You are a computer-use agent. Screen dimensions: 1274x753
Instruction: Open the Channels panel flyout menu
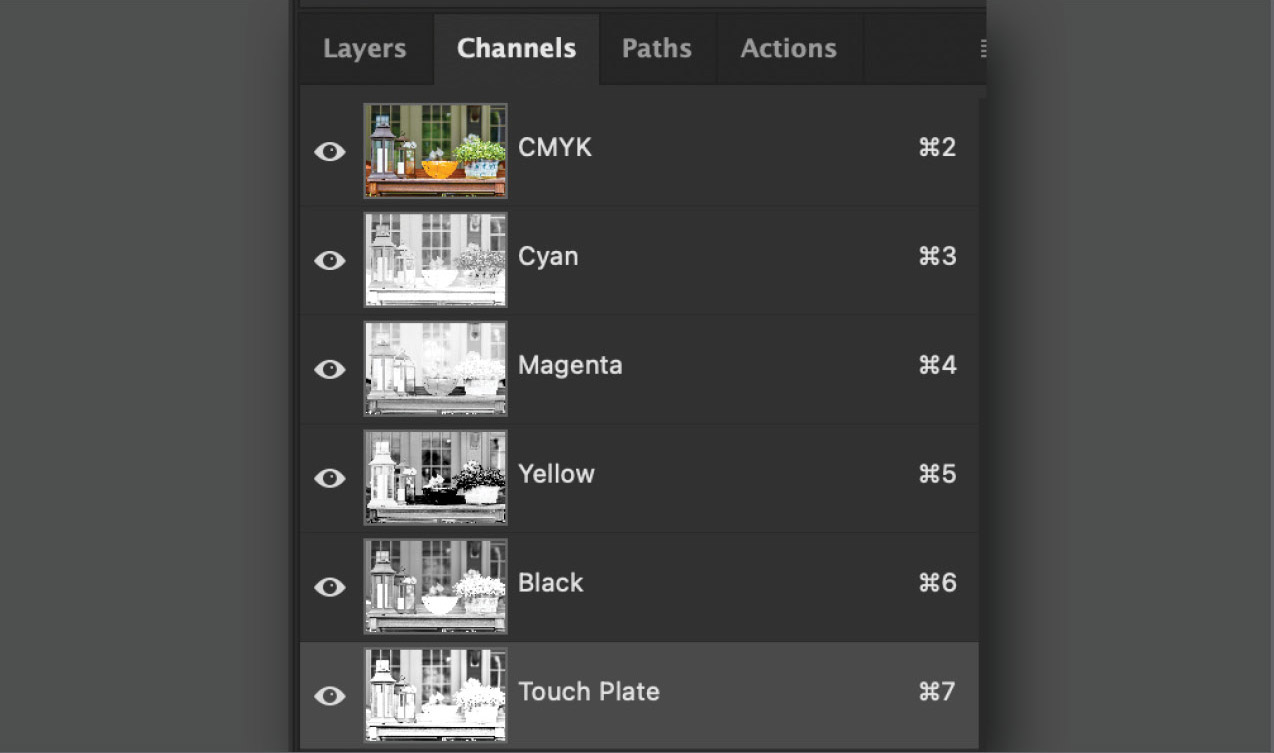click(982, 49)
